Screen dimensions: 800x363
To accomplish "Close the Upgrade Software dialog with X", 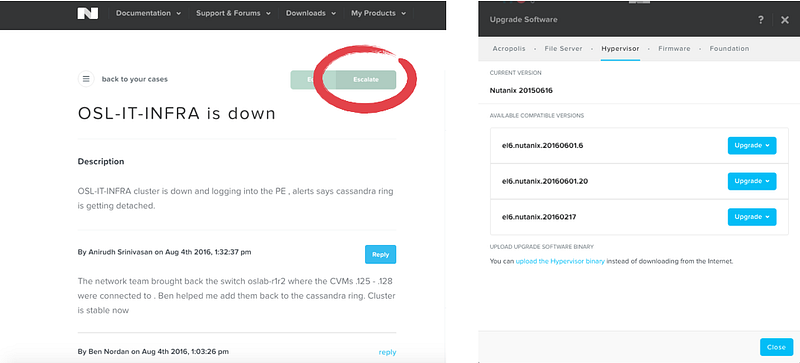I will point(785,20).
